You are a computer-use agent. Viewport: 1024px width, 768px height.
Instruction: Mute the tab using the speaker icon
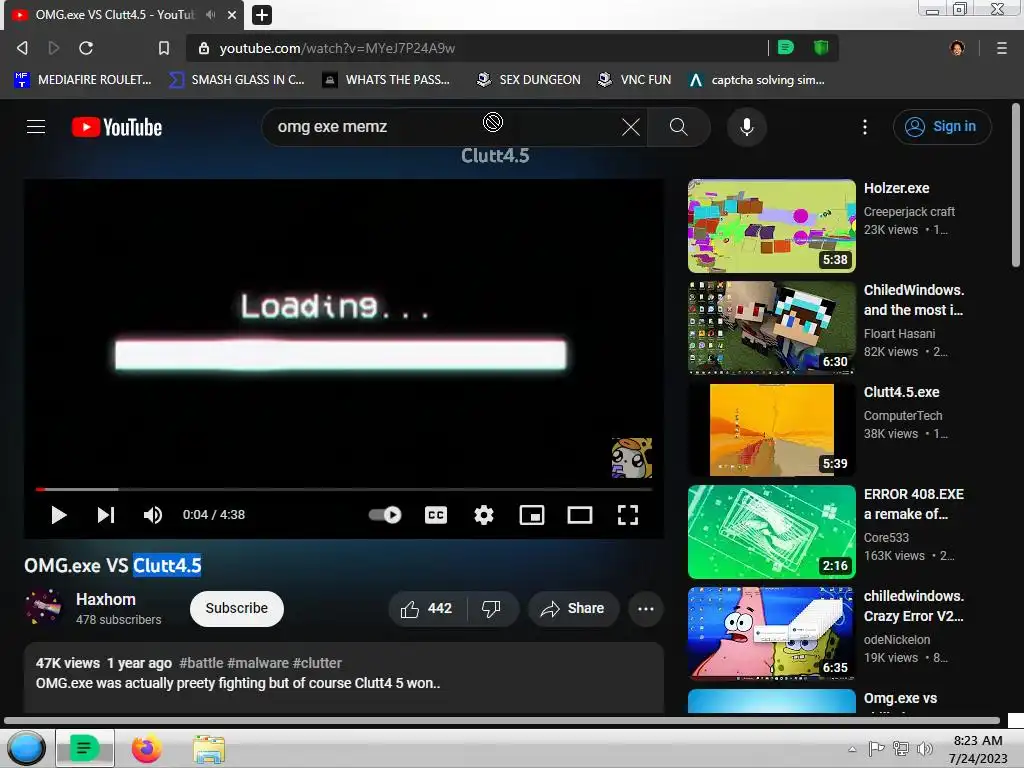(210, 14)
